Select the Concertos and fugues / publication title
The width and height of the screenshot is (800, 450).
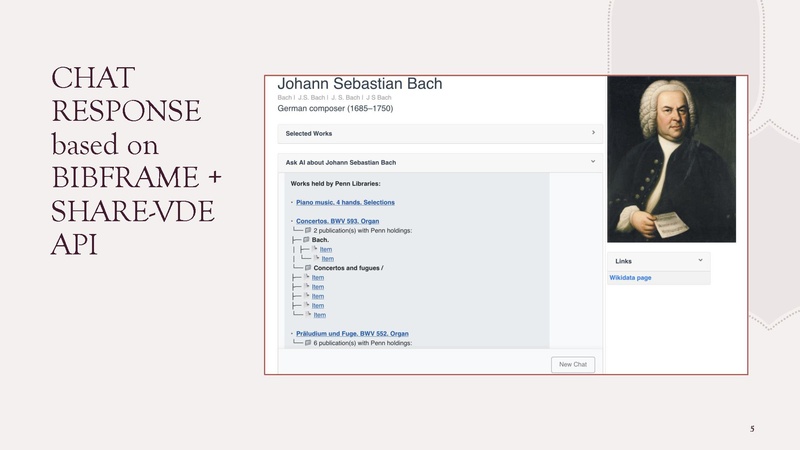pos(348,268)
